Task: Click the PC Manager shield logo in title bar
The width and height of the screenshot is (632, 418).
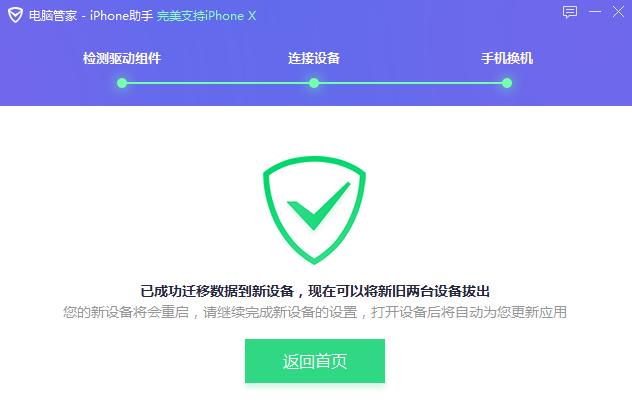Action: click(15, 15)
